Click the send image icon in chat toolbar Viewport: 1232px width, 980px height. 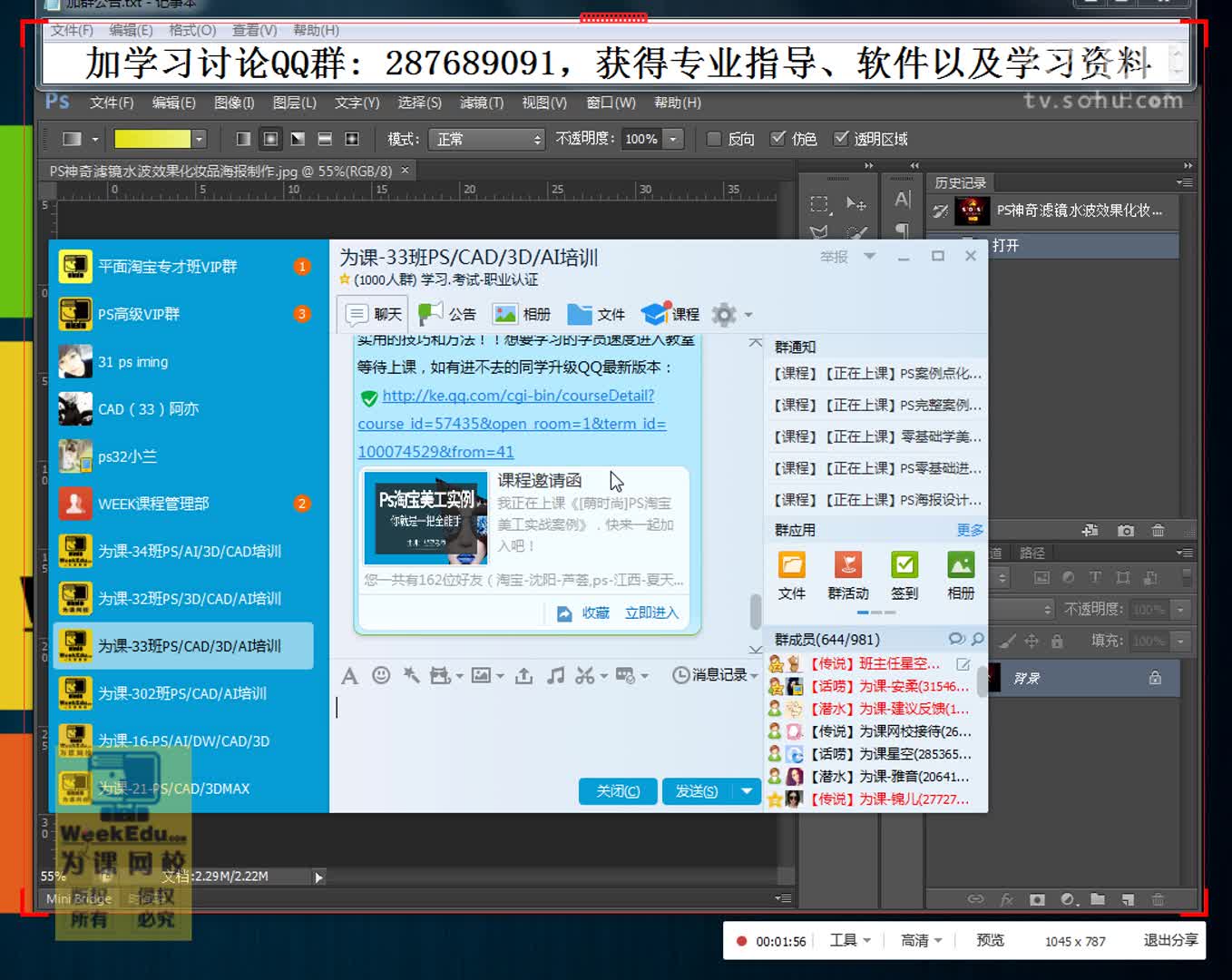pos(482,675)
